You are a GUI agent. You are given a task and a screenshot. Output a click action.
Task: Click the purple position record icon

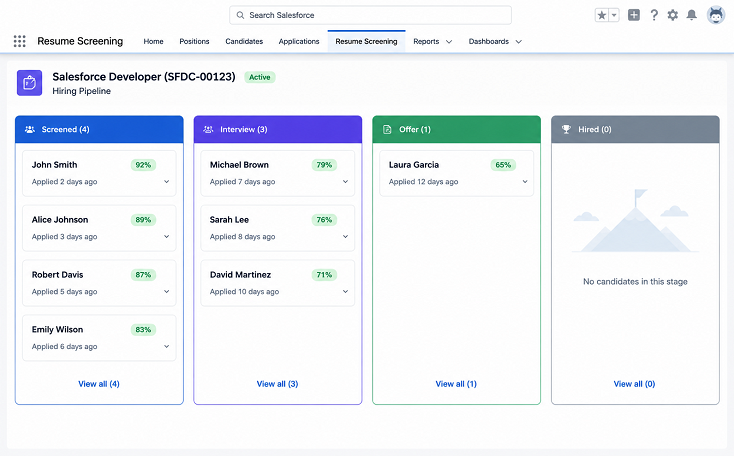coord(29,83)
